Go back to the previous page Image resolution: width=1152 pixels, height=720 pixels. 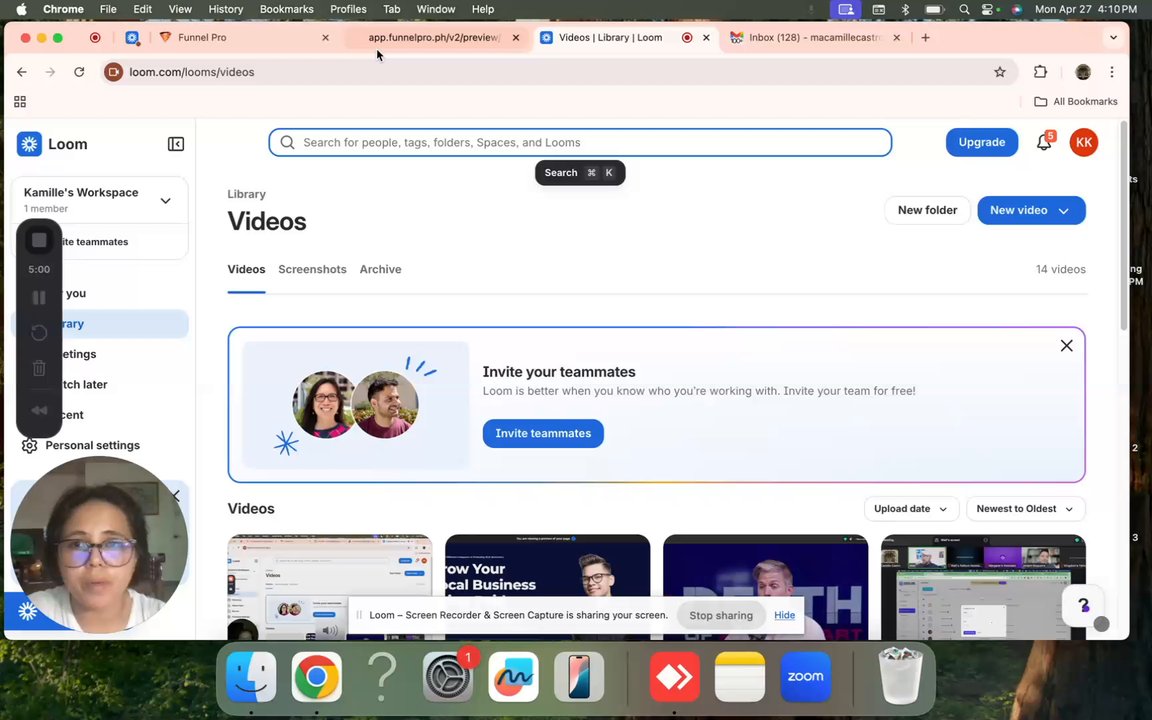(x=22, y=72)
